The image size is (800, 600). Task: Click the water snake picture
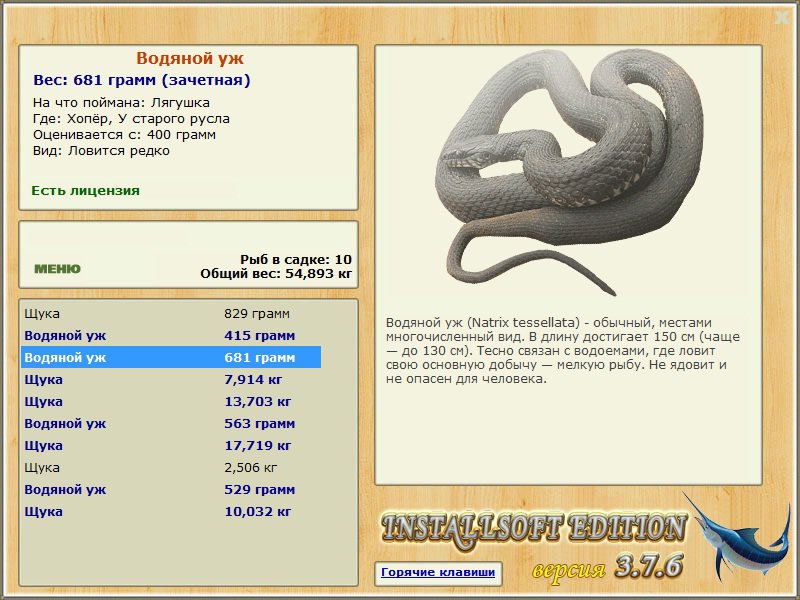[568, 172]
